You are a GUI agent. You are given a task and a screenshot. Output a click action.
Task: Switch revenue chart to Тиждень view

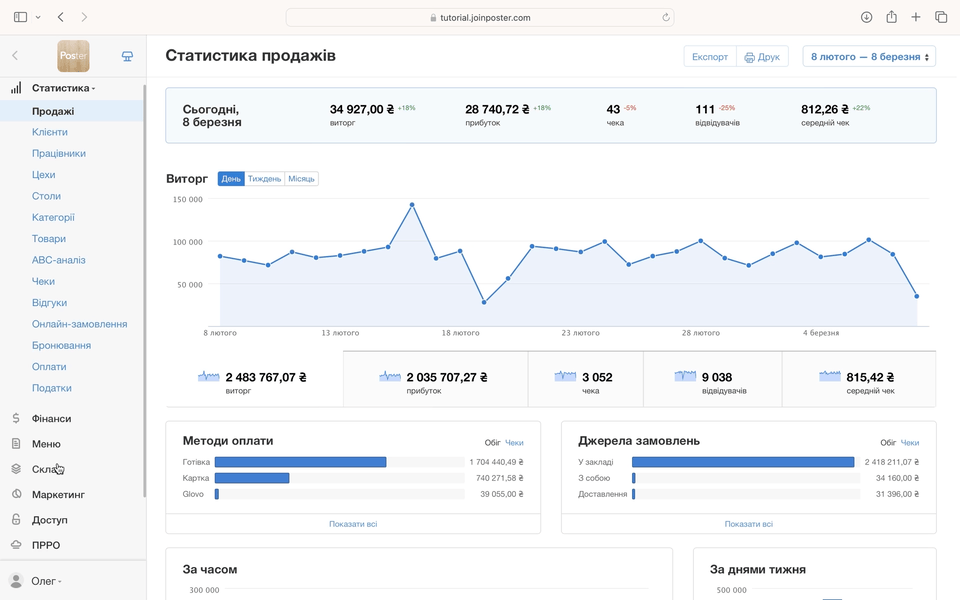click(264, 179)
